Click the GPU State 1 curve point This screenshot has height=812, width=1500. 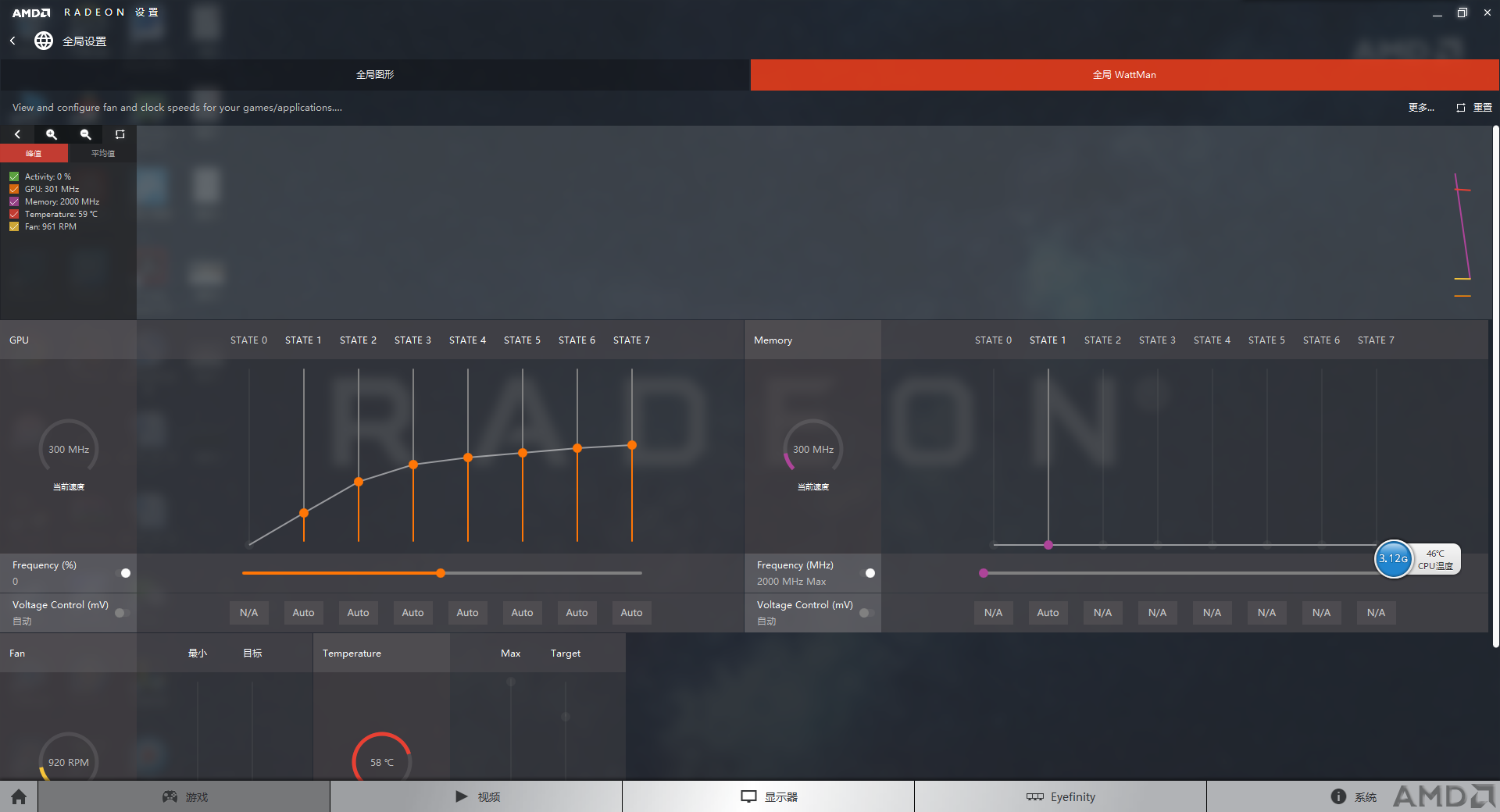point(304,513)
